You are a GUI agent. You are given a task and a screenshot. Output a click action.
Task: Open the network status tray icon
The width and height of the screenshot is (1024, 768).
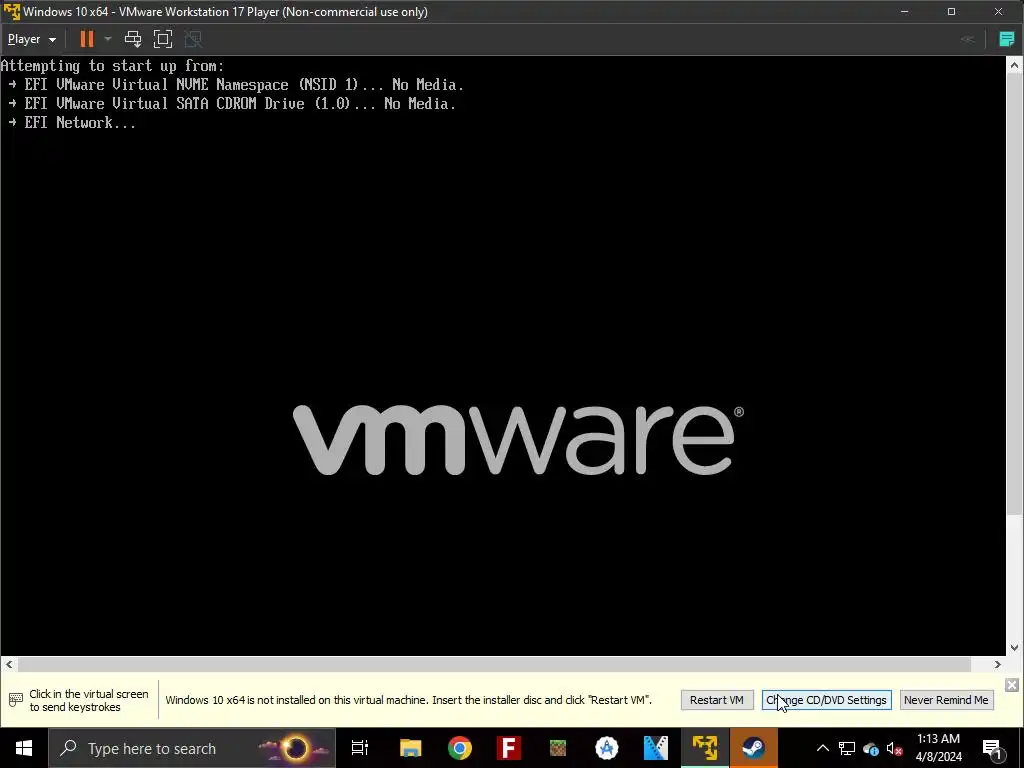[x=847, y=748]
